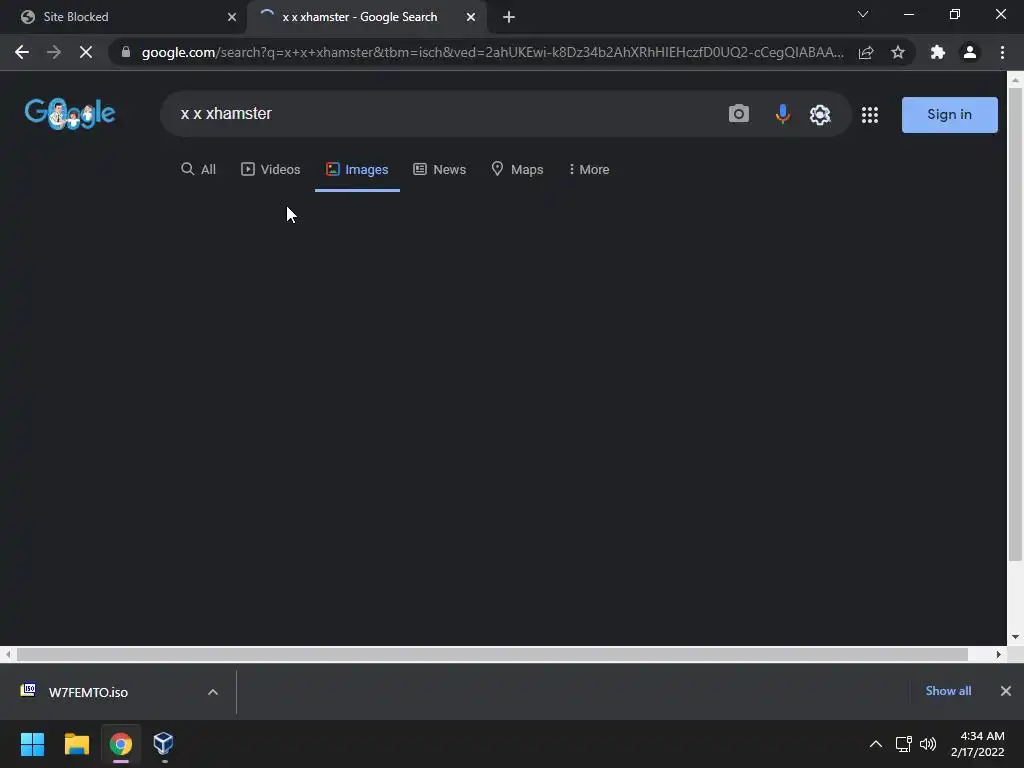Expand the More search options

click(589, 169)
